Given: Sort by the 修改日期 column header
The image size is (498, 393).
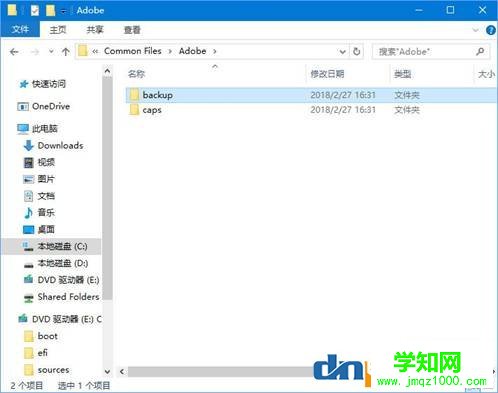Looking at the screenshot, I should (x=327, y=74).
